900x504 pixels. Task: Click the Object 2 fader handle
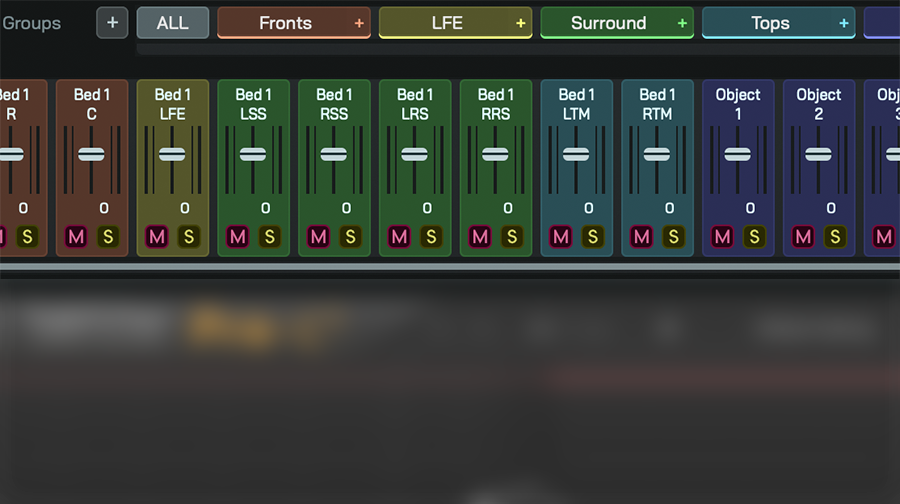[819, 154]
